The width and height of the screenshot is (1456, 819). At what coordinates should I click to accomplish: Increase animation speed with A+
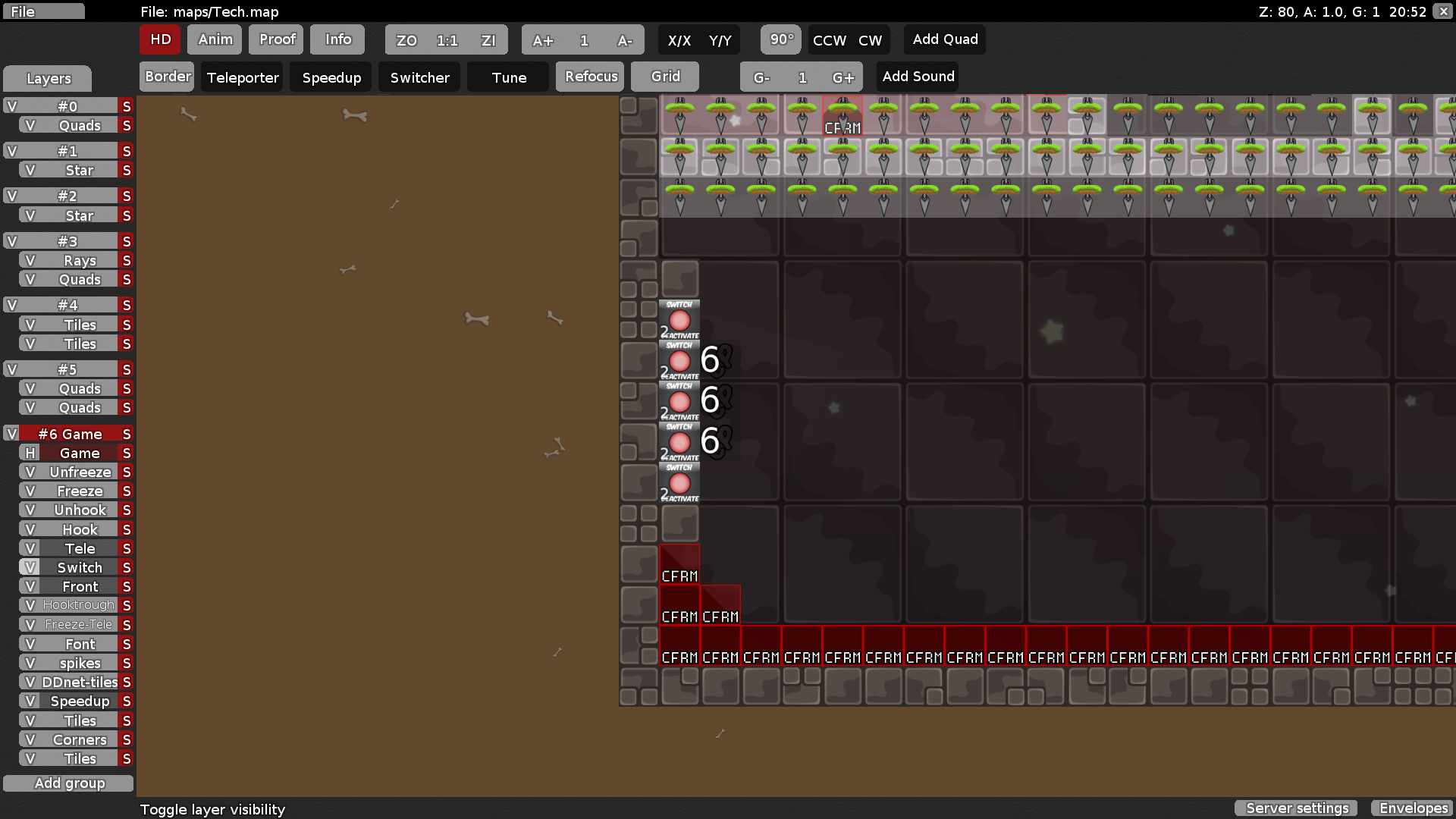[x=543, y=40]
